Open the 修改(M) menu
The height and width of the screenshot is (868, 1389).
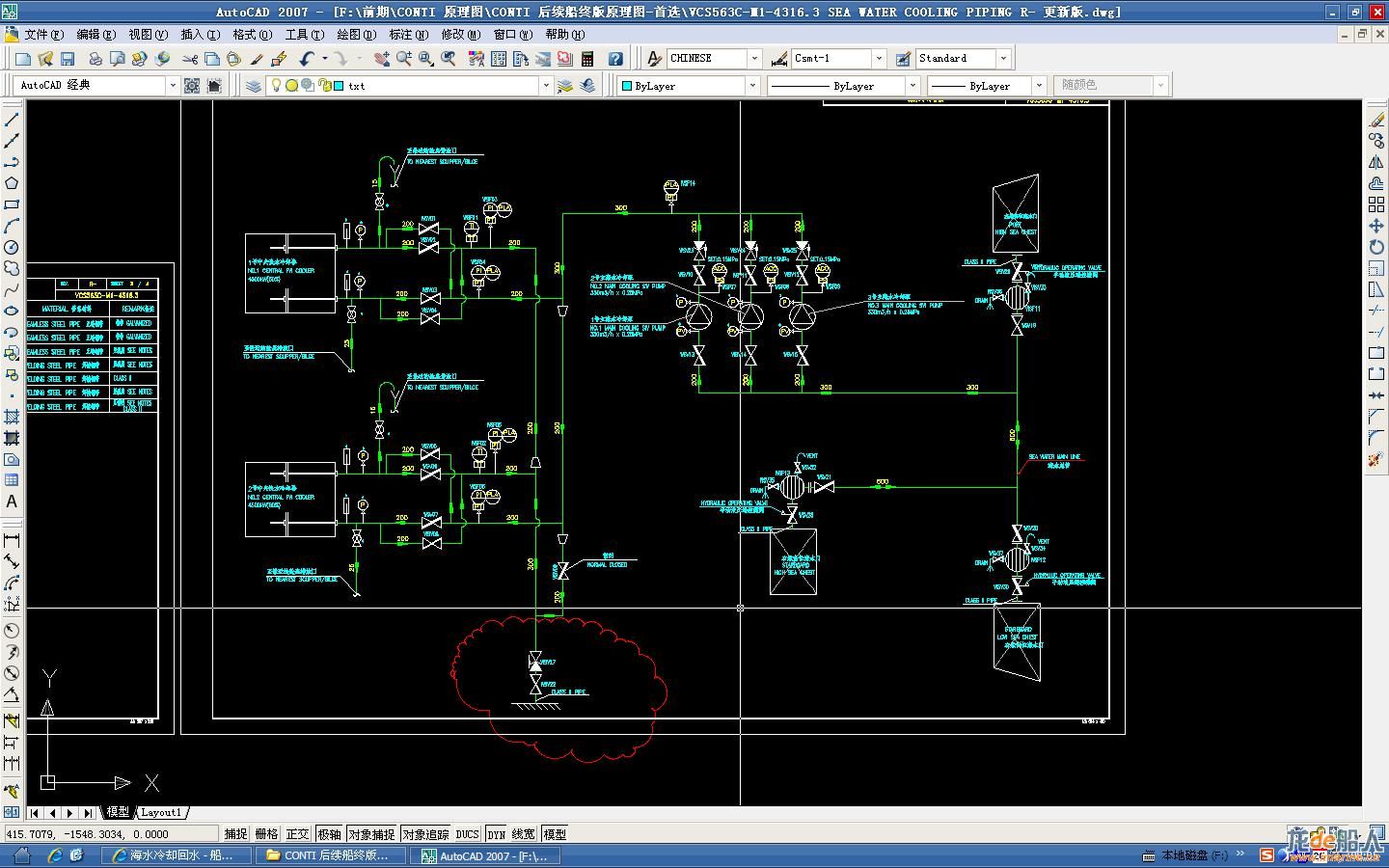[x=460, y=34]
